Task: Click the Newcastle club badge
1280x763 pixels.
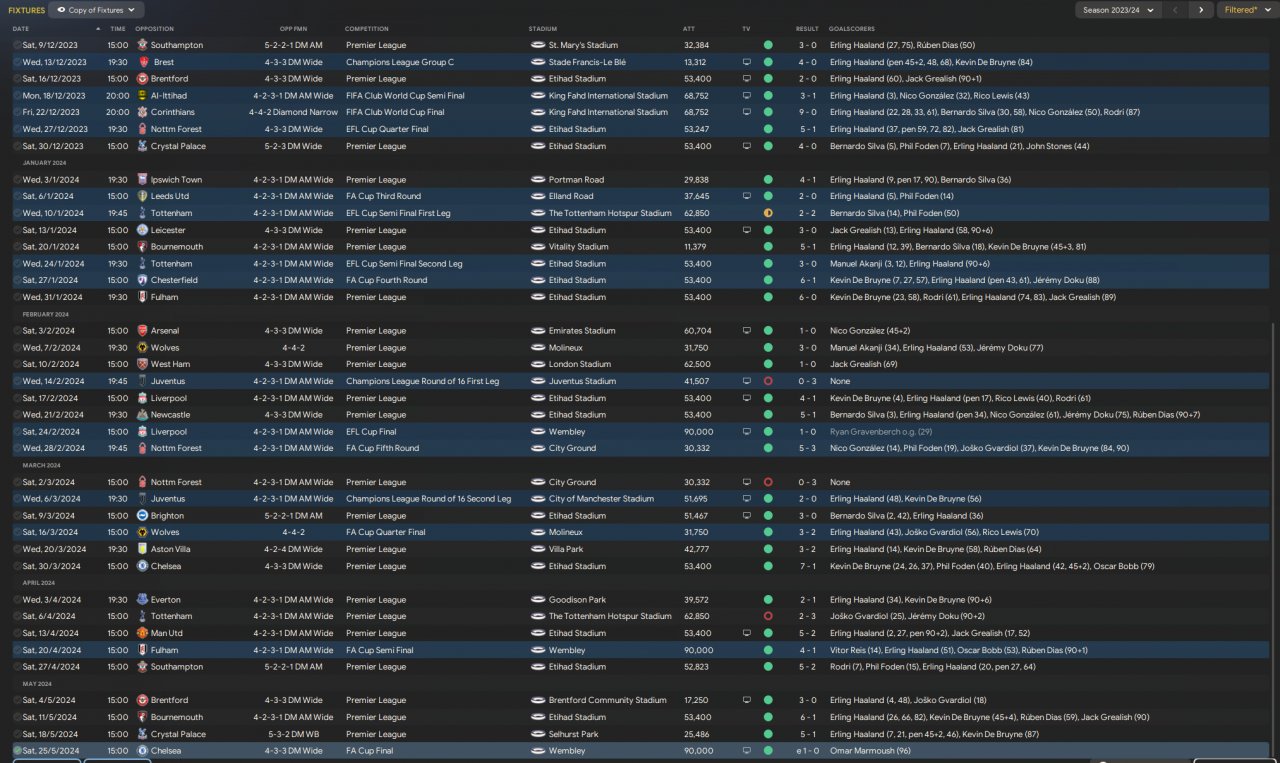Action: [x=142, y=415]
